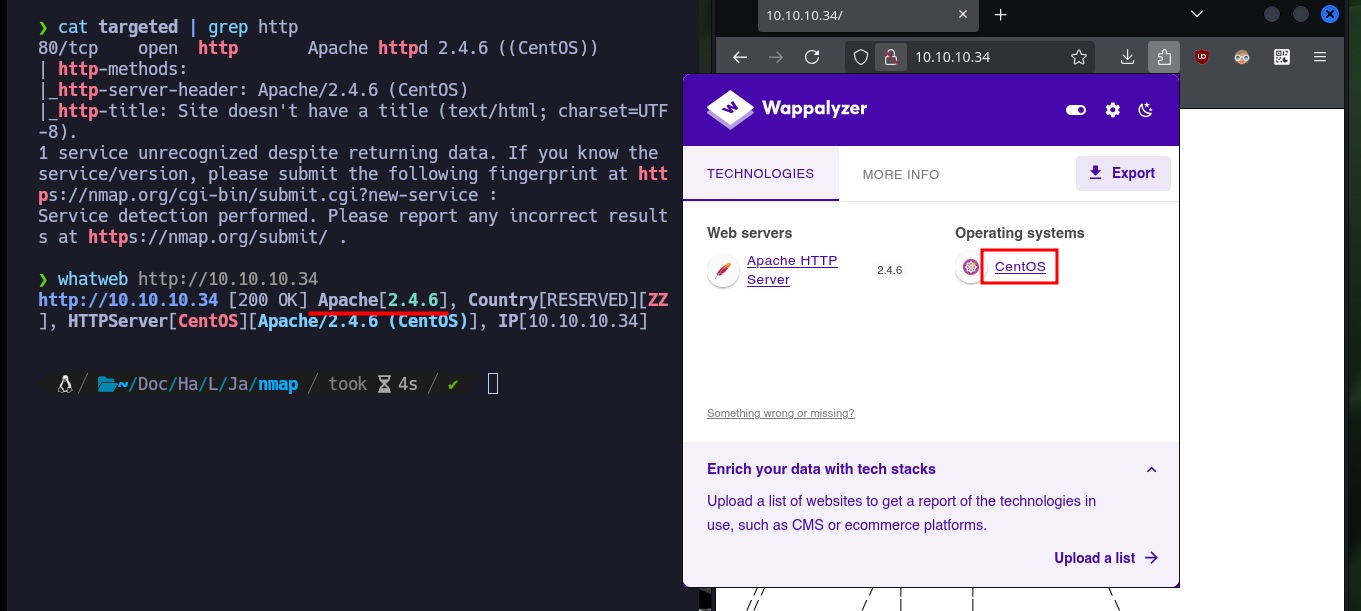Open the Apache HTTP Server link
Screen dimensions: 1361x611
[x=792, y=270]
